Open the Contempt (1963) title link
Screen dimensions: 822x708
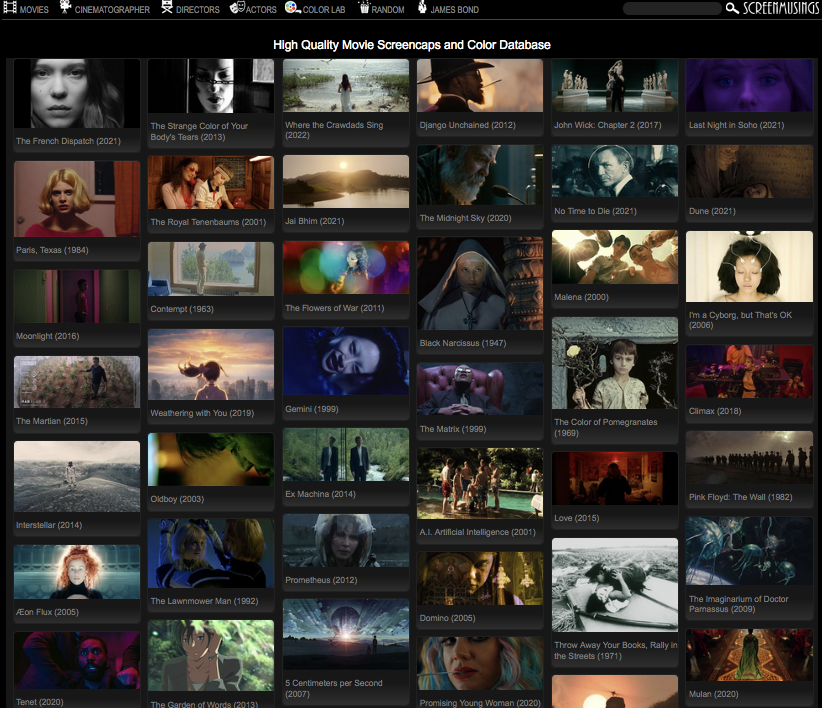pyautogui.click(x=182, y=309)
